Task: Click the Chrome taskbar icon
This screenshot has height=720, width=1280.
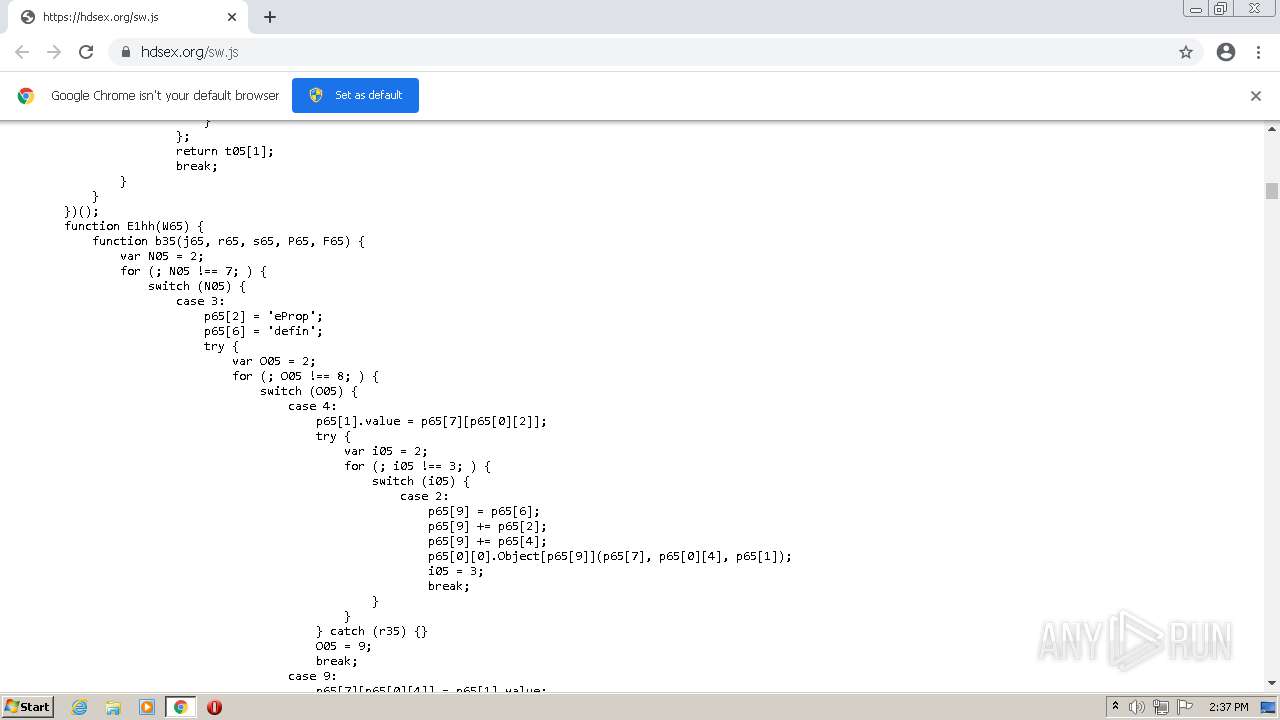Action: [x=181, y=707]
